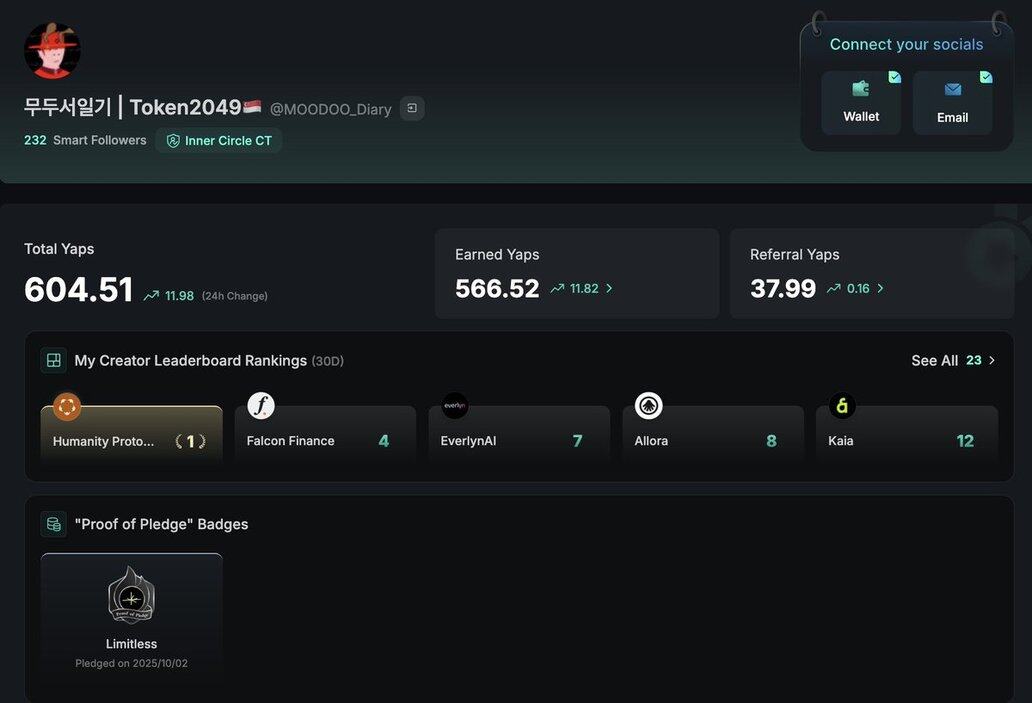Click the EverlynAI logo icon
The width and height of the screenshot is (1032, 703).
(455, 406)
